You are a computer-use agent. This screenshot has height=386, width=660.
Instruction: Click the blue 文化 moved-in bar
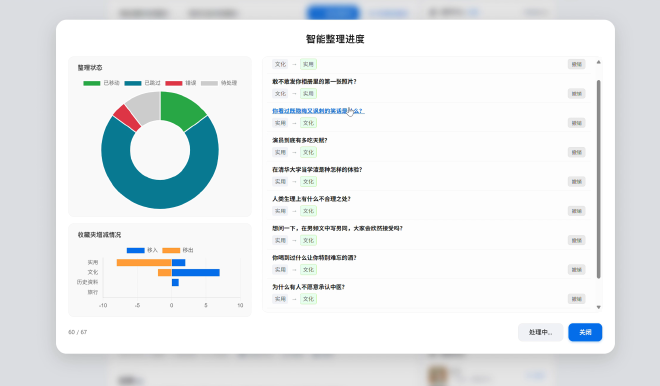coord(196,273)
